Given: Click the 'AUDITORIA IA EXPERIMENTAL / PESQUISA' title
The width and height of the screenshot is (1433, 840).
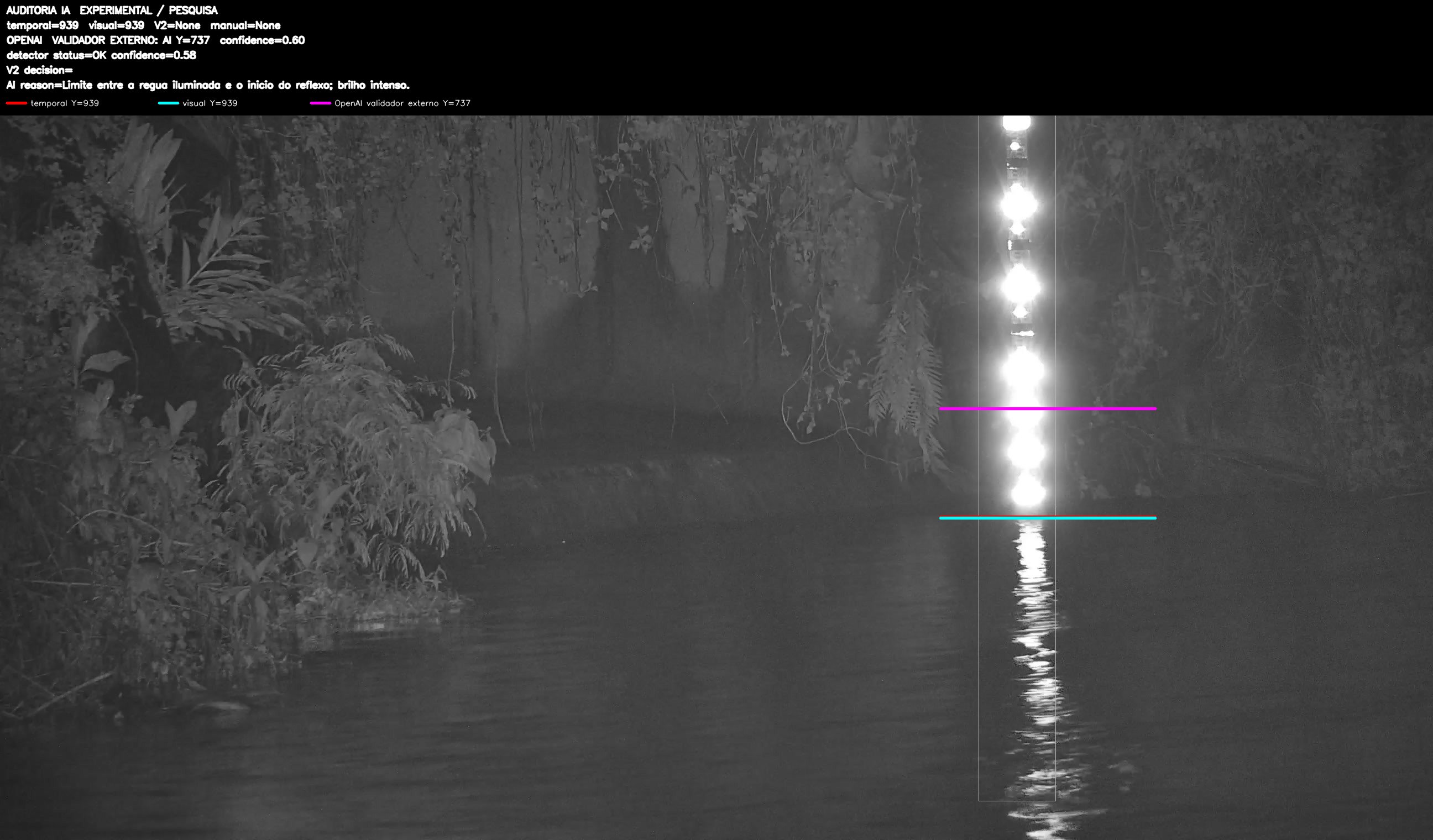Looking at the screenshot, I should tap(112, 11).
